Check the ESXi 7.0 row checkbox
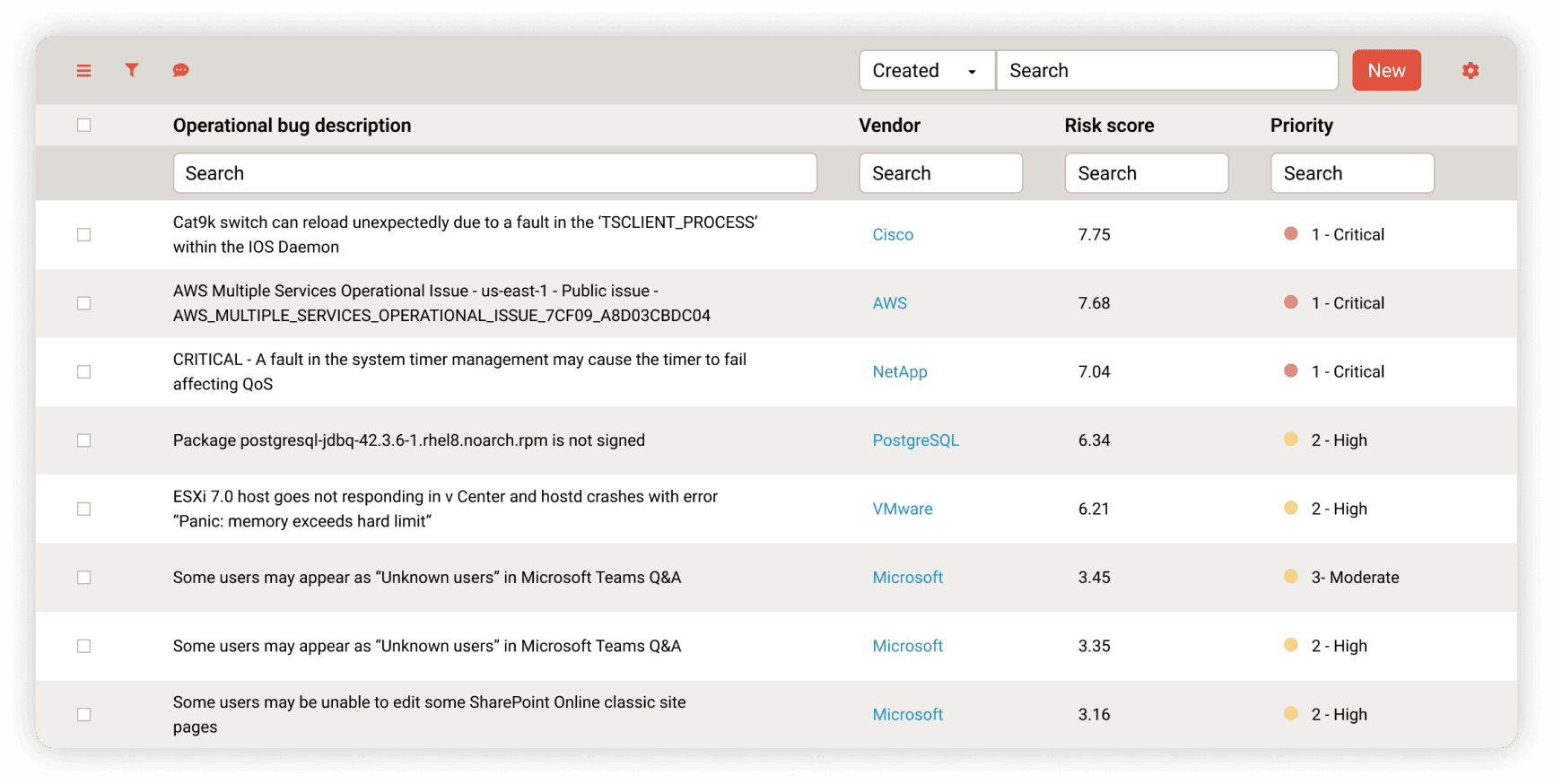1554x784 pixels. tap(84, 509)
